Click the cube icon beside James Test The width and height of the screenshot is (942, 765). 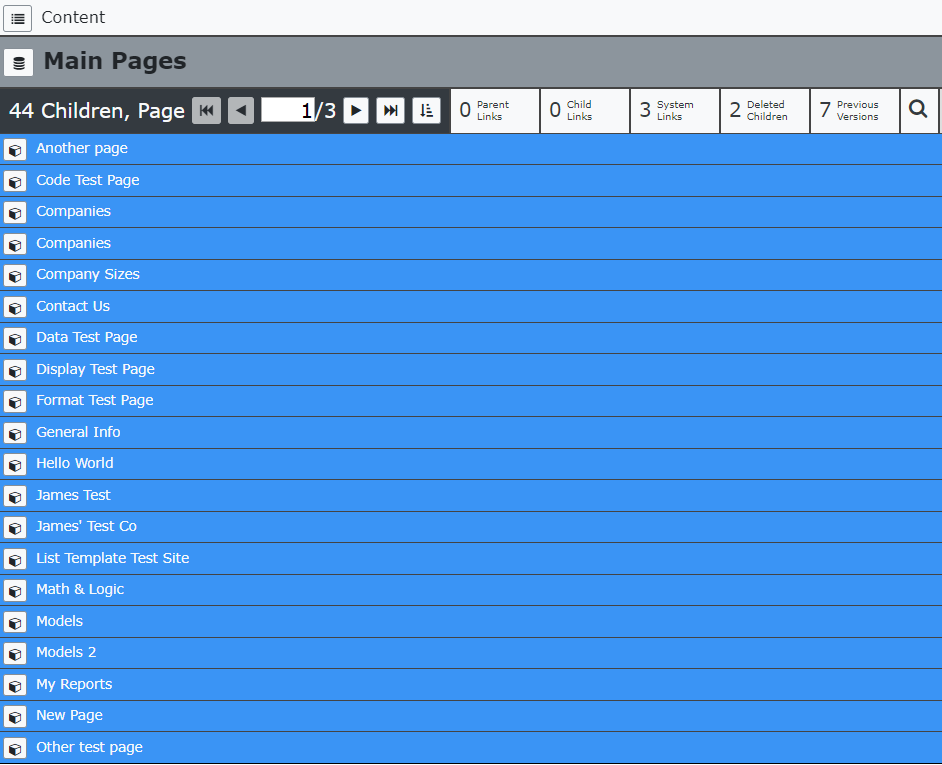[15, 497]
